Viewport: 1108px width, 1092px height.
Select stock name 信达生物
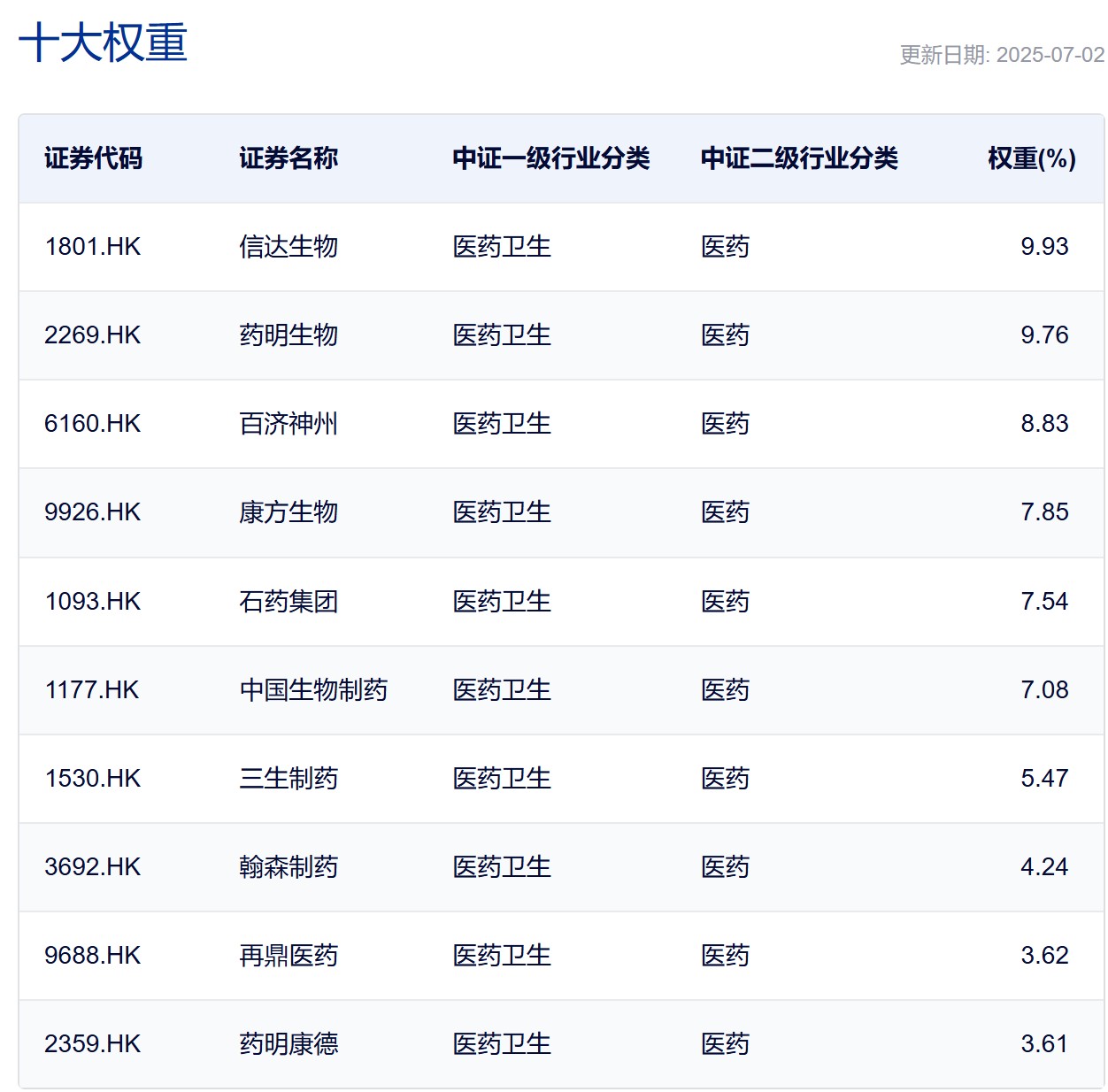click(289, 246)
